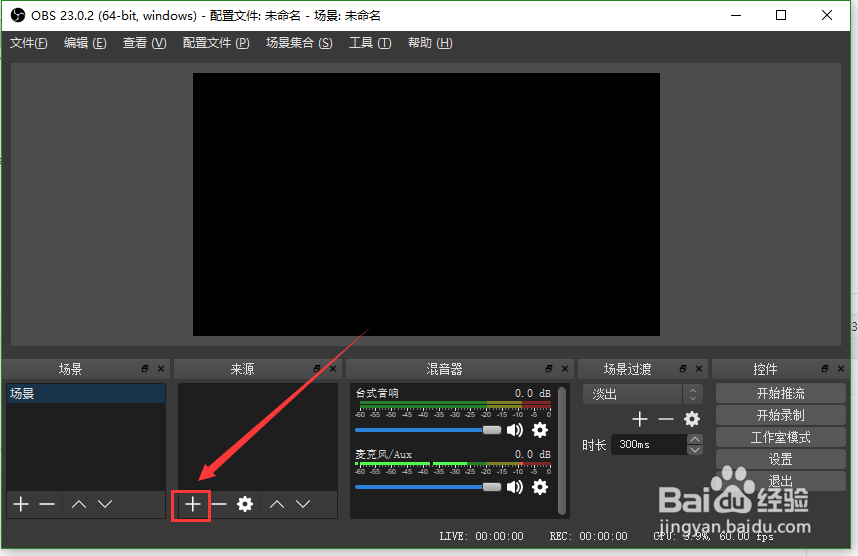Close the 来源 panel
Viewport: 858px width, 556px height.
(x=333, y=369)
